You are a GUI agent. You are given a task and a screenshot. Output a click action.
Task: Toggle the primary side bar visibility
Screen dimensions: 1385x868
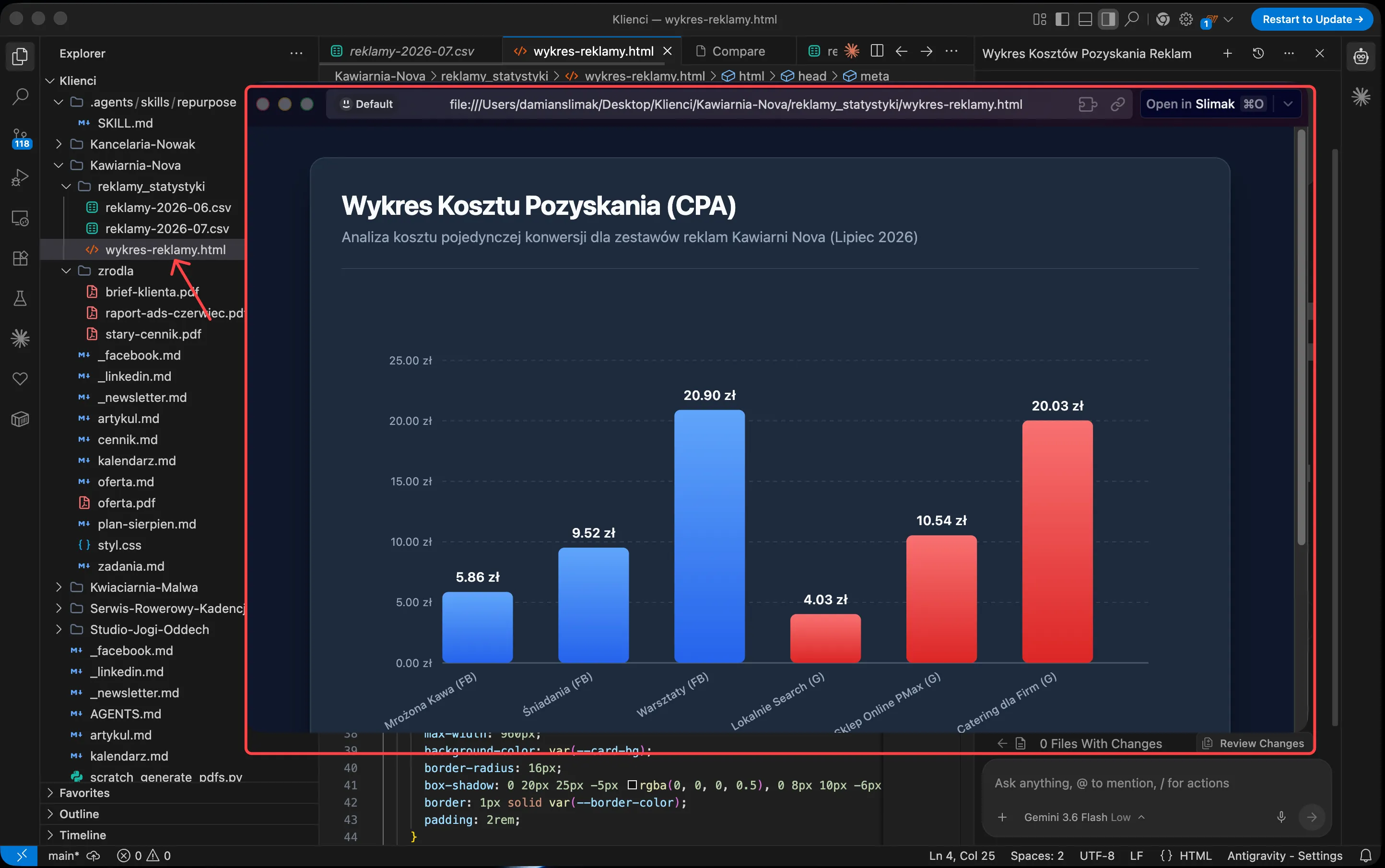tap(1062, 20)
